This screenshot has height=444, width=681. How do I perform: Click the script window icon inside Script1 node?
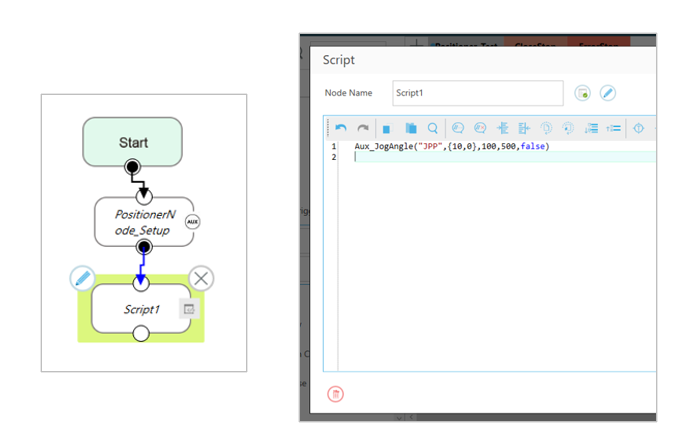(x=186, y=309)
